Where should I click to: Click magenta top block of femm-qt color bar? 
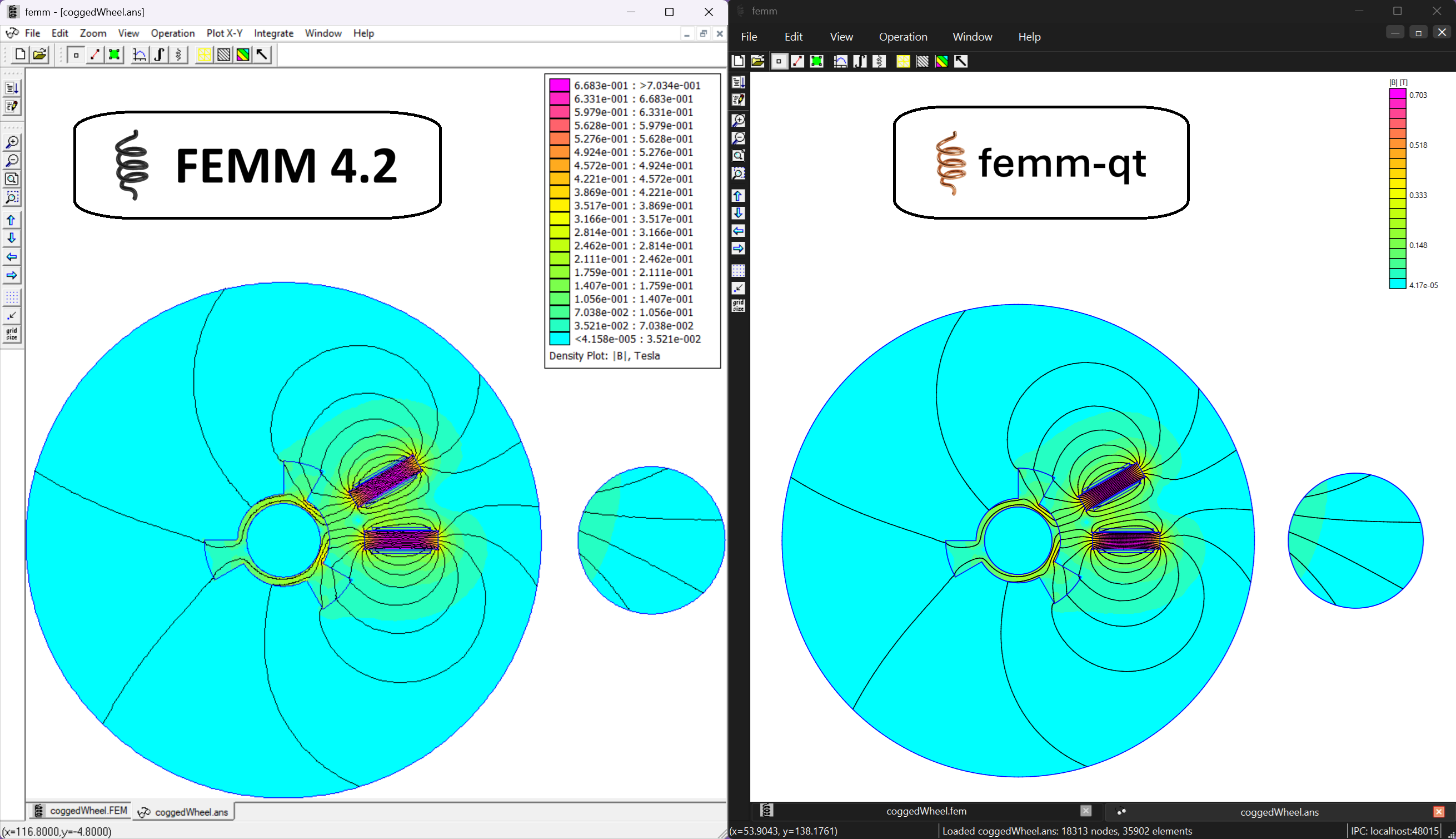click(x=1398, y=94)
